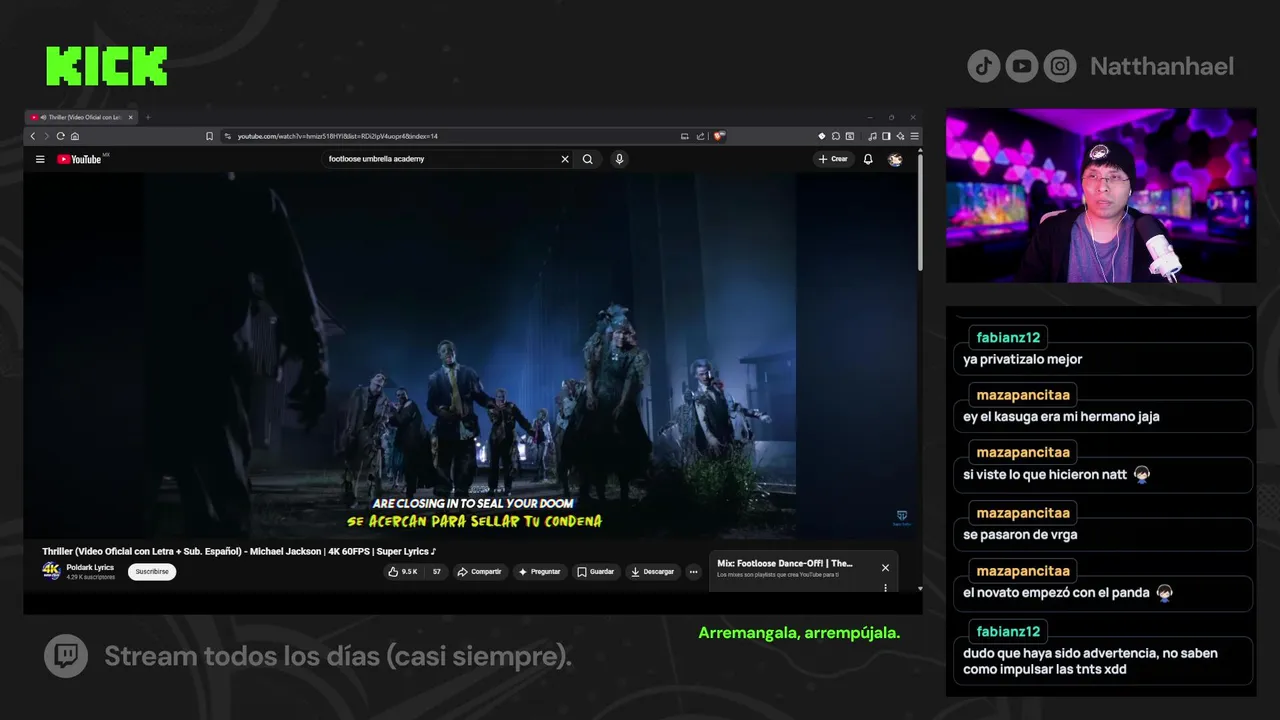Screen dimensions: 1280x720
Task: Open the YouTube guide hamburger menu
Action: pyautogui.click(x=40, y=159)
